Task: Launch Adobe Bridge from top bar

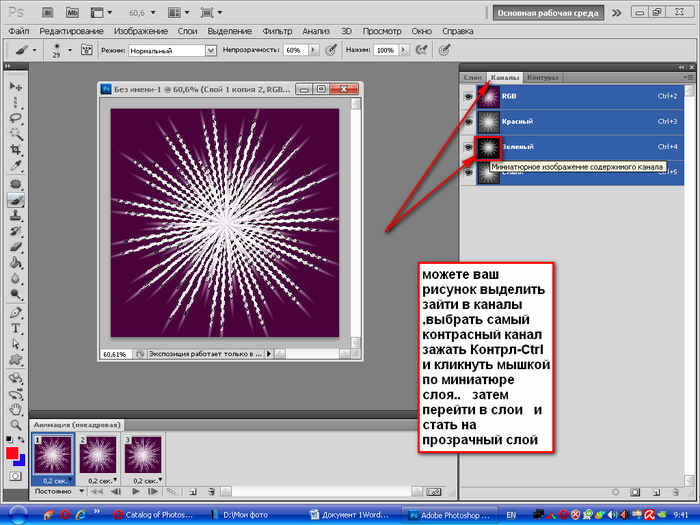Action: [48, 12]
